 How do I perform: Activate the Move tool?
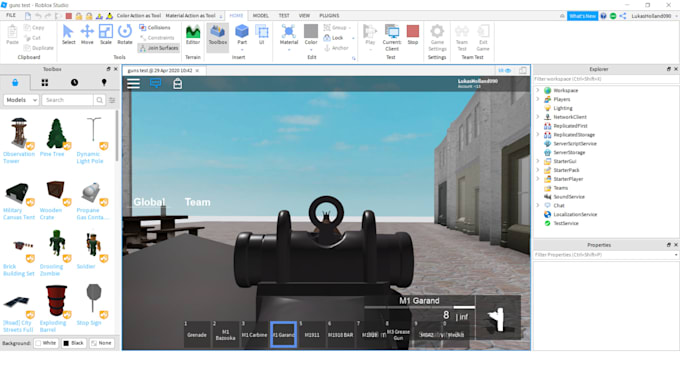tap(87, 35)
